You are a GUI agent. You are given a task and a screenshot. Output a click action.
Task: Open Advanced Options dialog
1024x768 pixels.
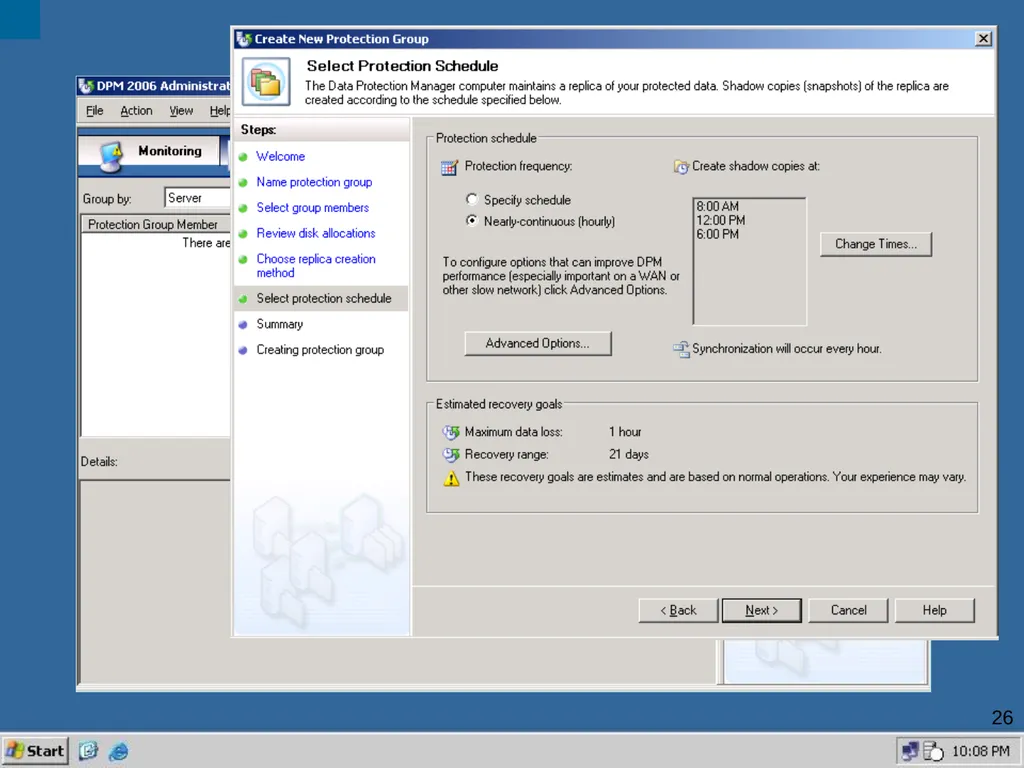537,344
